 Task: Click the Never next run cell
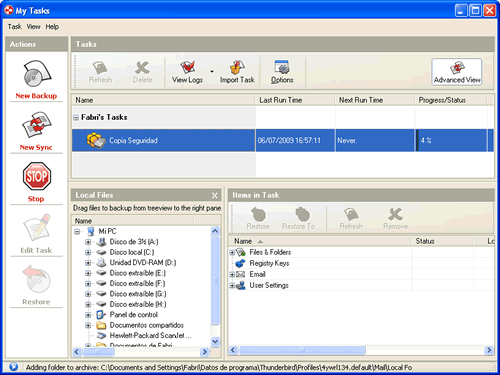point(375,140)
